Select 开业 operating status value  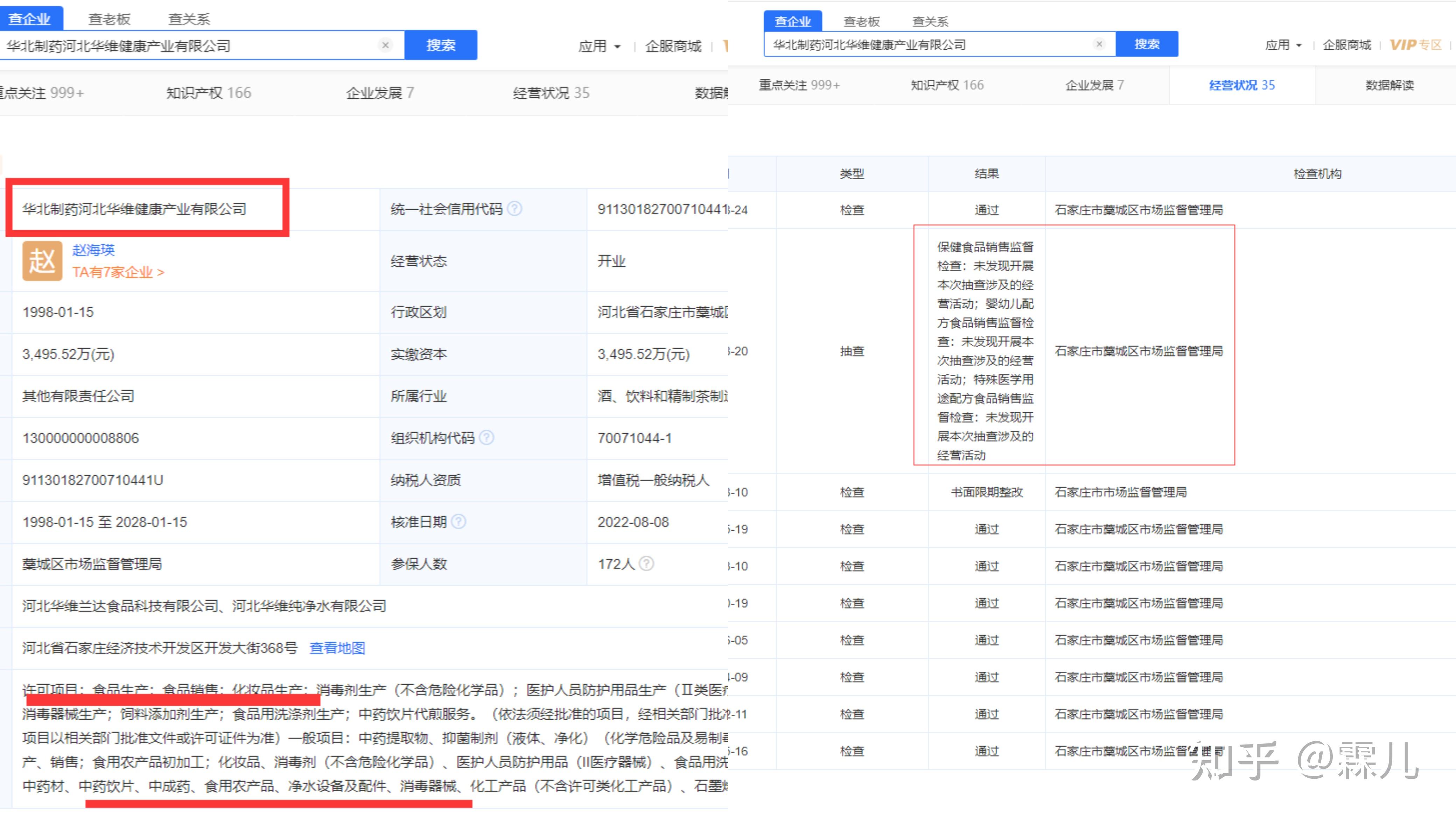(611, 261)
